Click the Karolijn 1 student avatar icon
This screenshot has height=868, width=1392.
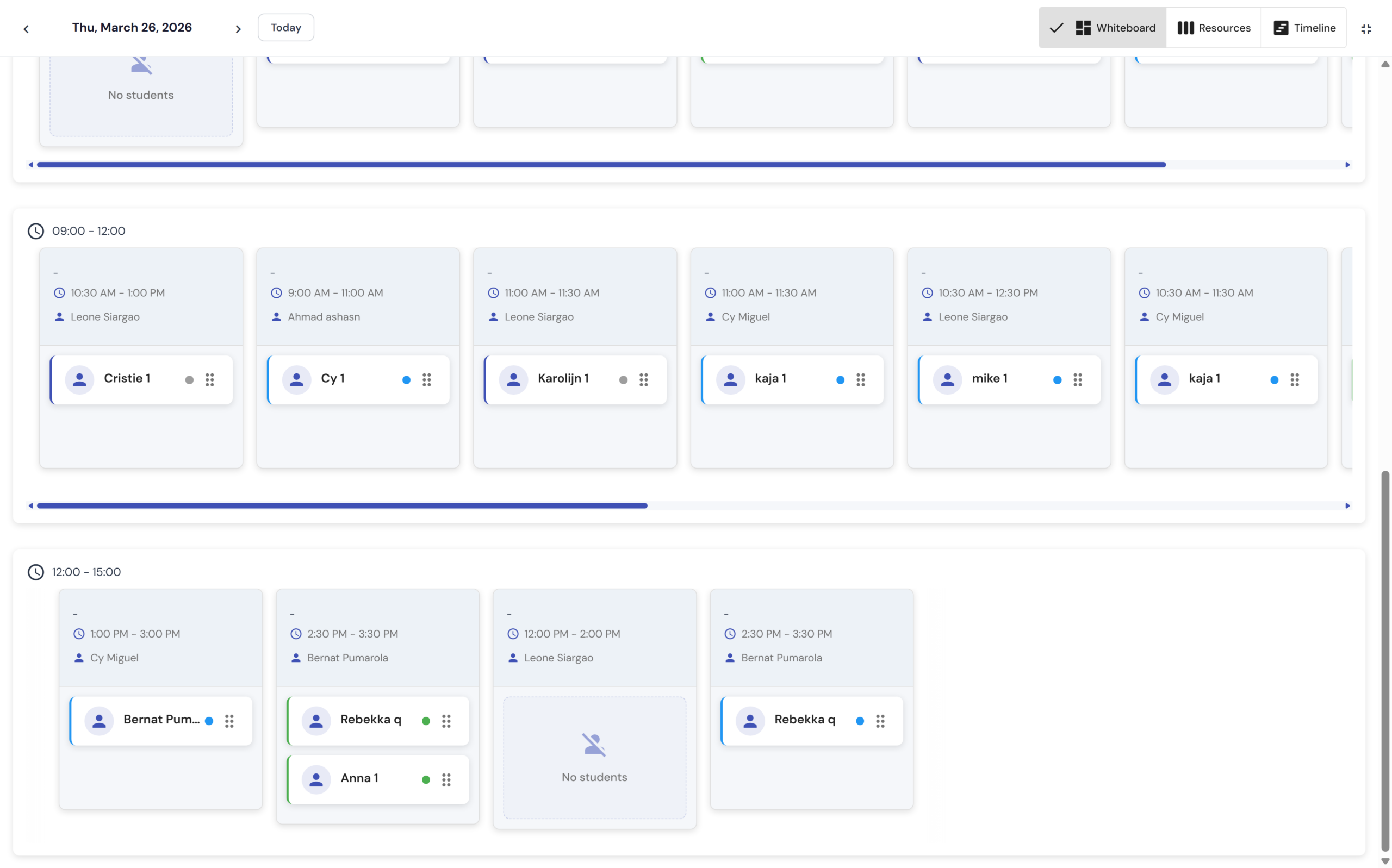tap(513, 379)
